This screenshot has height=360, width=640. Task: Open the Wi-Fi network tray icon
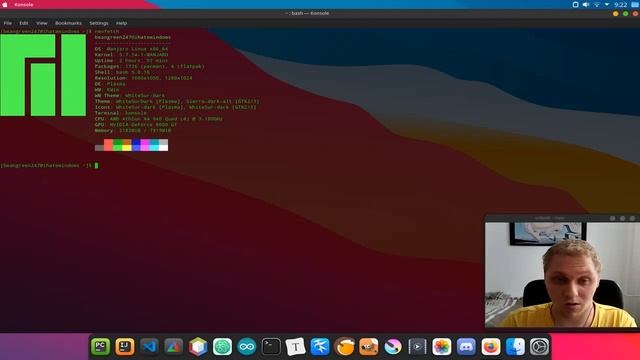tap(596, 4)
